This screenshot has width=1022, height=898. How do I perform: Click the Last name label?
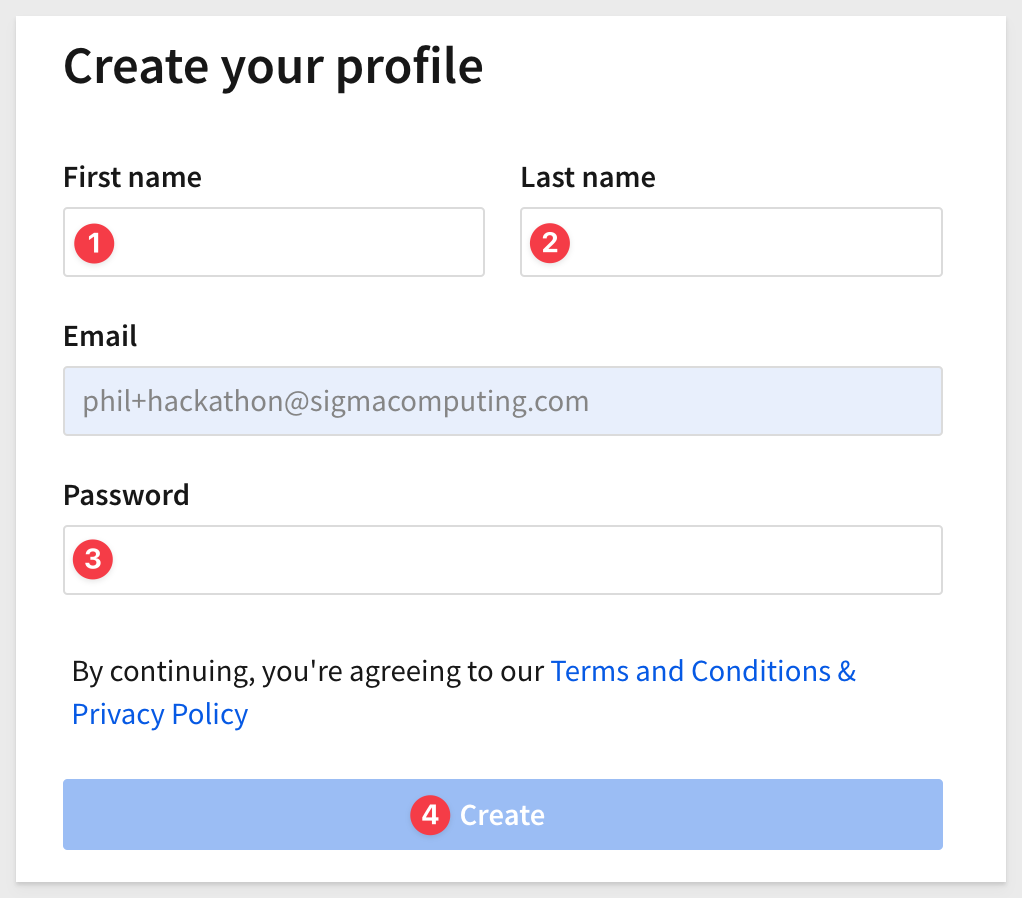pos(588,177)
